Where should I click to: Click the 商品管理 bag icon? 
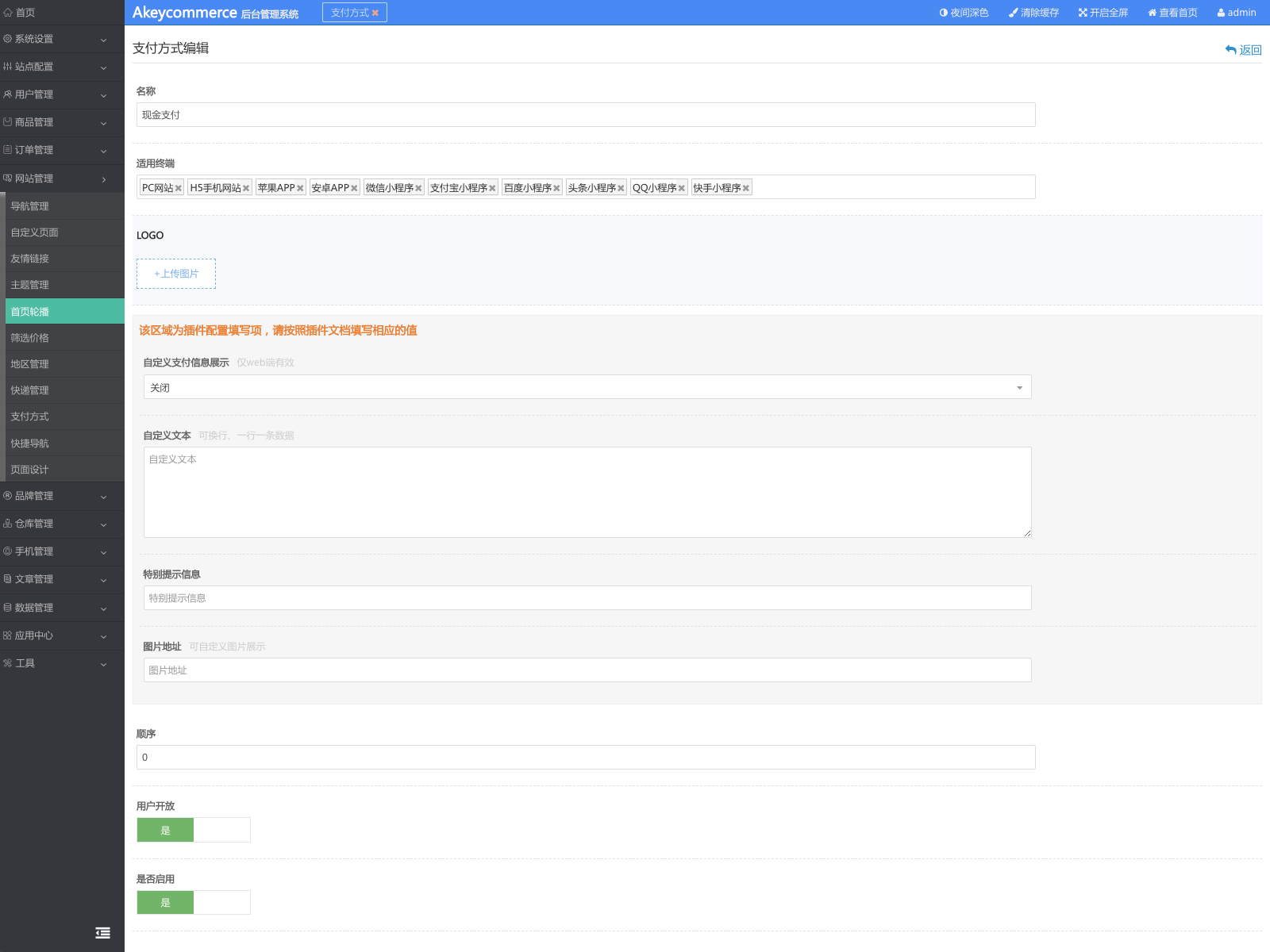coord(8,122)
